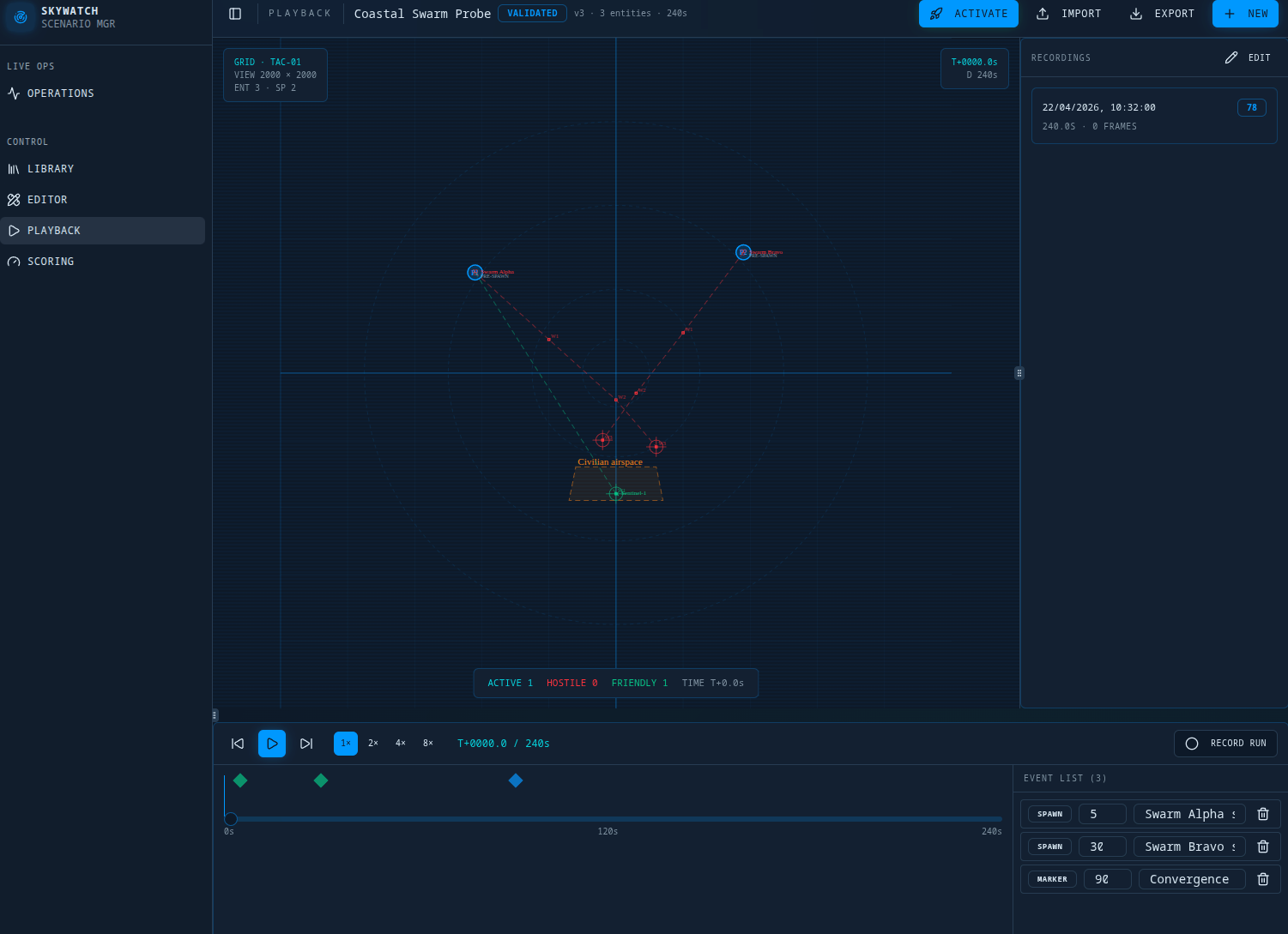
Task: Set playback speed to 2×
Action: tap(373, 744)
